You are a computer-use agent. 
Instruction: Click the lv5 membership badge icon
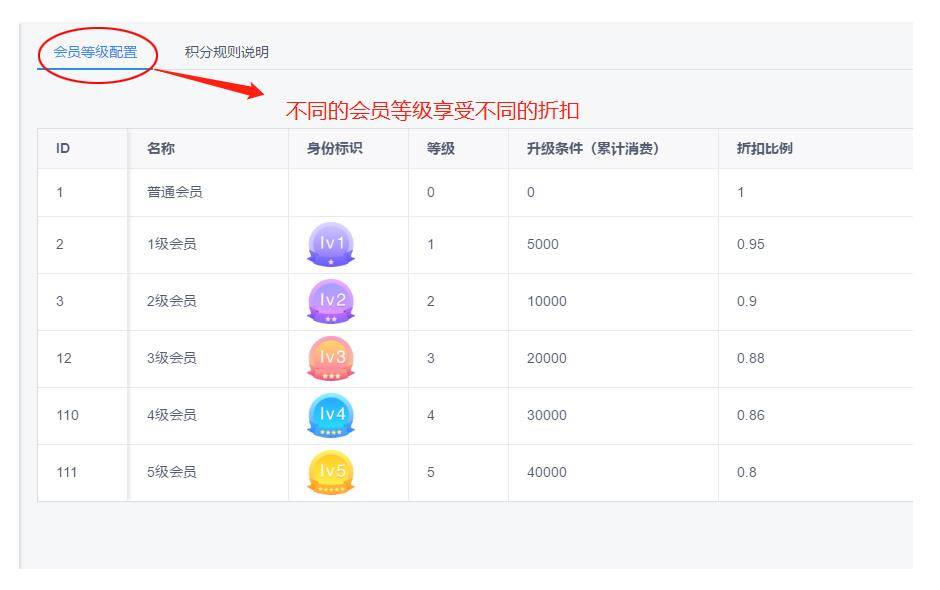331,472
